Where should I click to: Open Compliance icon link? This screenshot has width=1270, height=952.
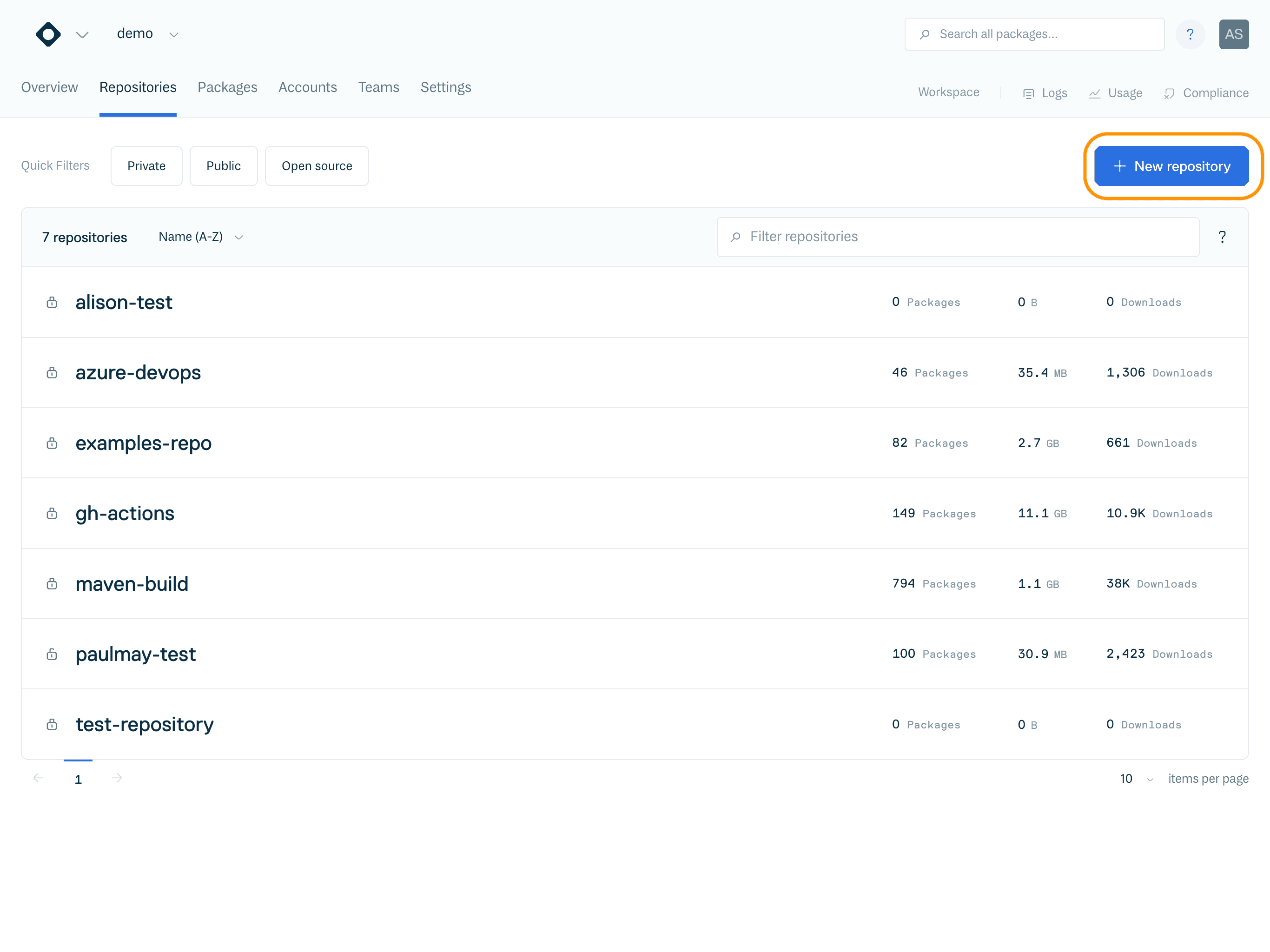[x=1169, y=93]
